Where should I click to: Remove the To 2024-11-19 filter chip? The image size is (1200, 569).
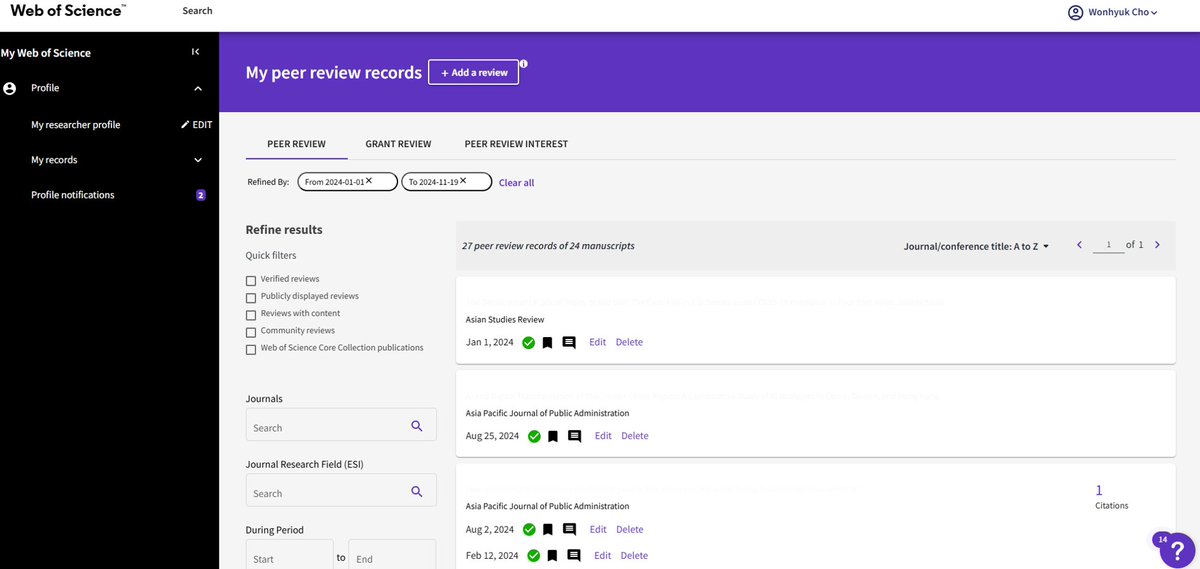click(x=463, y=181)
